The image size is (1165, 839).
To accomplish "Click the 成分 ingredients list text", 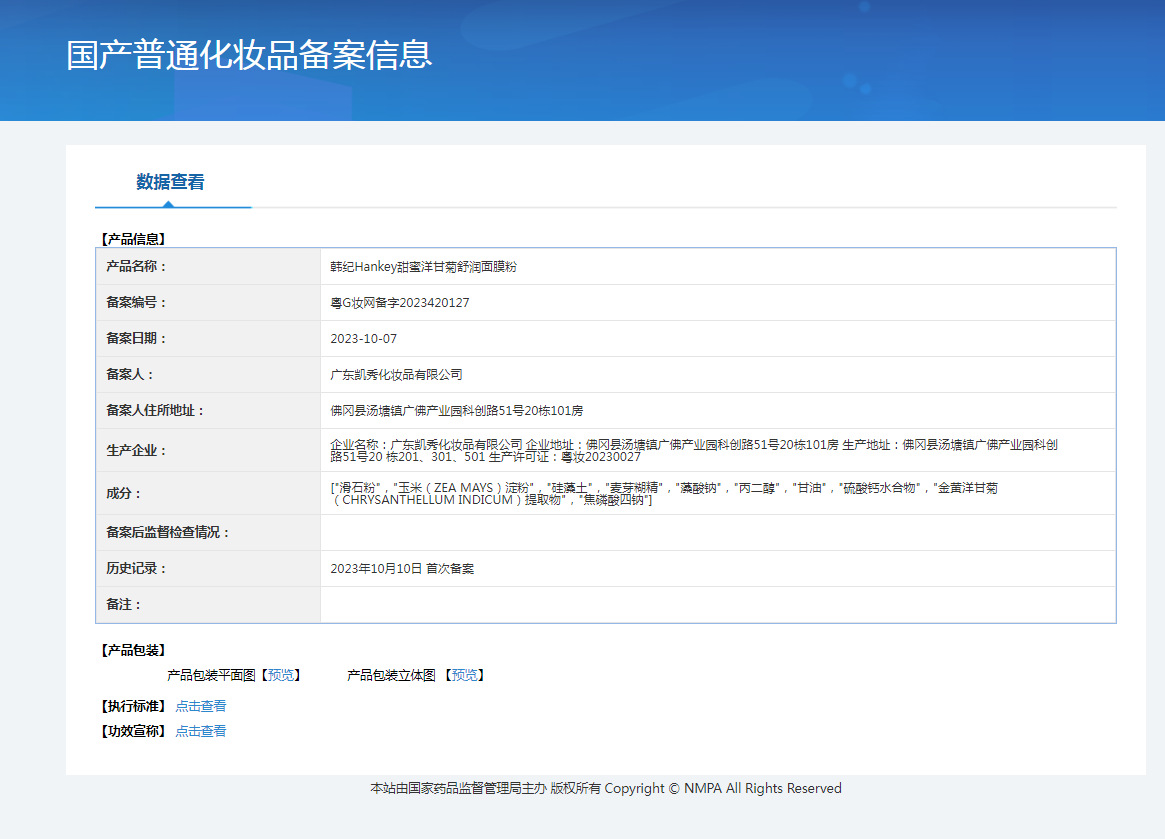I will (x=663, y=493).
